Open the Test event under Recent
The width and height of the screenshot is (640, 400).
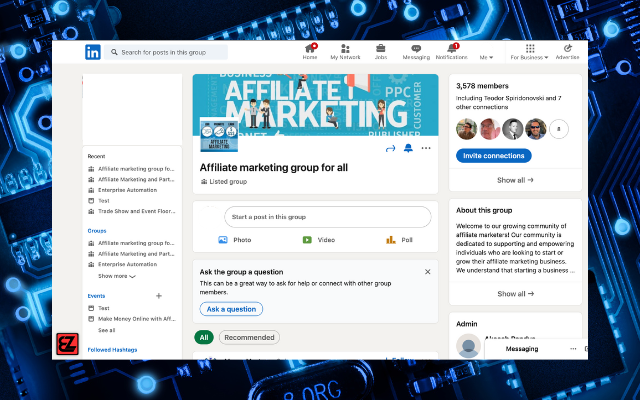pos(99,200)
